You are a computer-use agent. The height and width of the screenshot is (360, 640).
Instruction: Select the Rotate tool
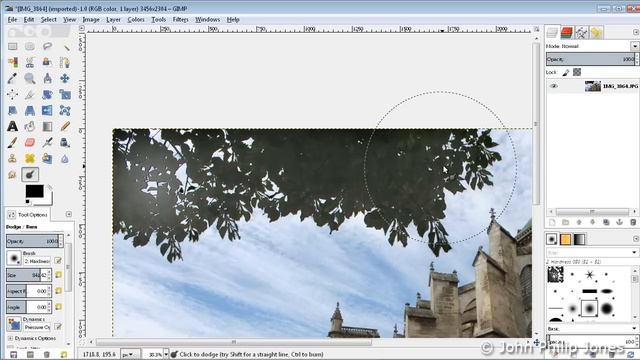tap(47, 94)
